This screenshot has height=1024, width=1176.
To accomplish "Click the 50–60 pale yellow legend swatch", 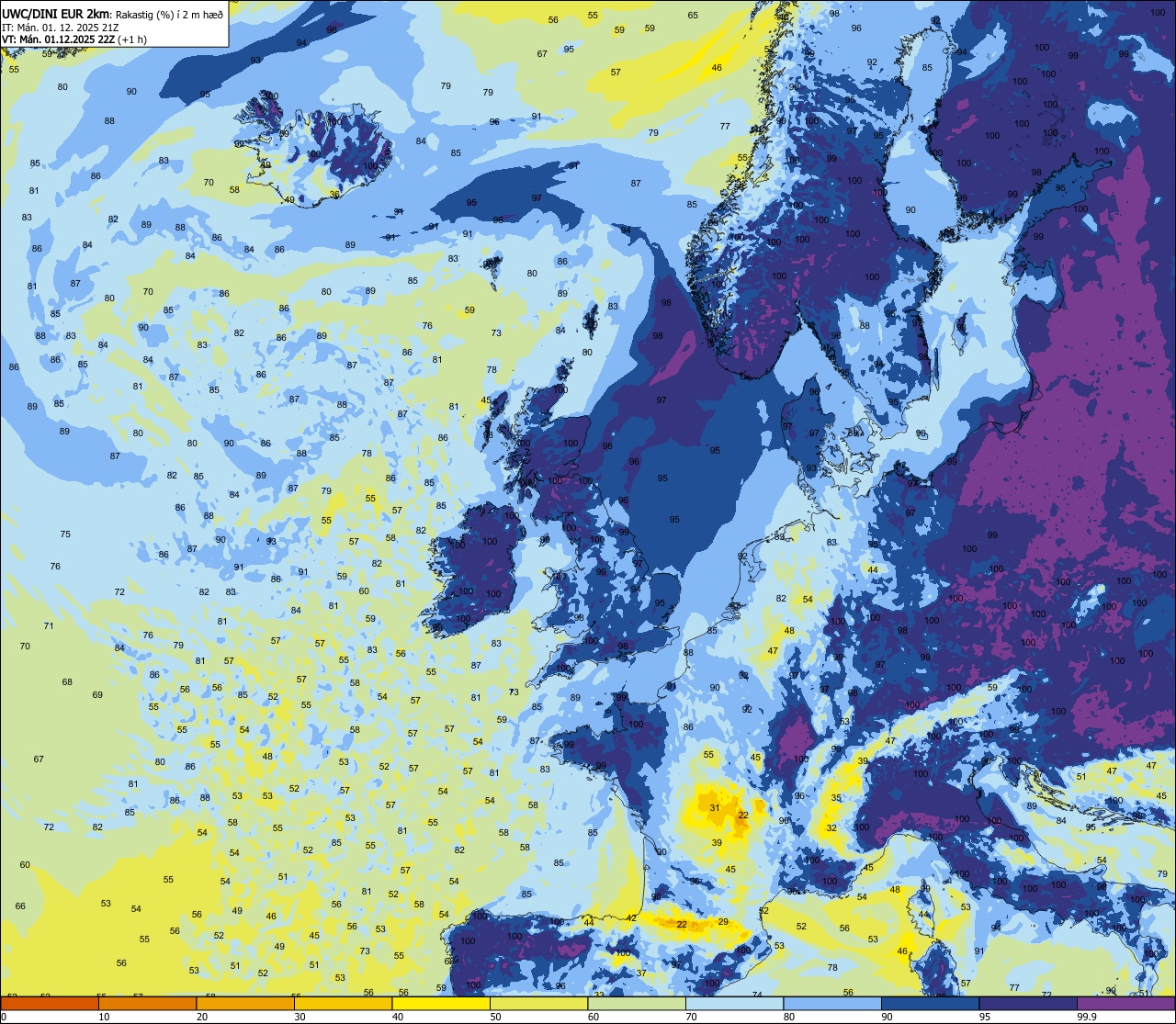I will coord(538,1004).
